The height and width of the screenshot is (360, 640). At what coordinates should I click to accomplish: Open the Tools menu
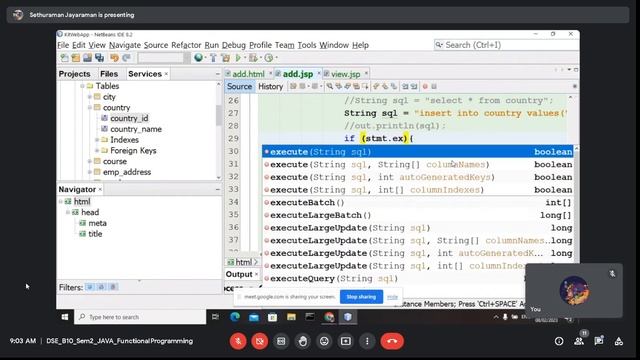[307, 45]
